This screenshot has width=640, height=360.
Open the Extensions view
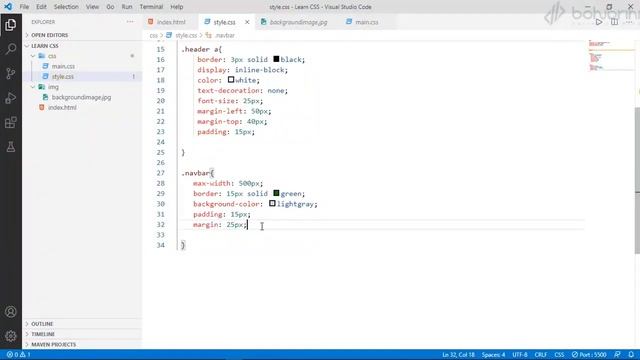click(11, 122)
